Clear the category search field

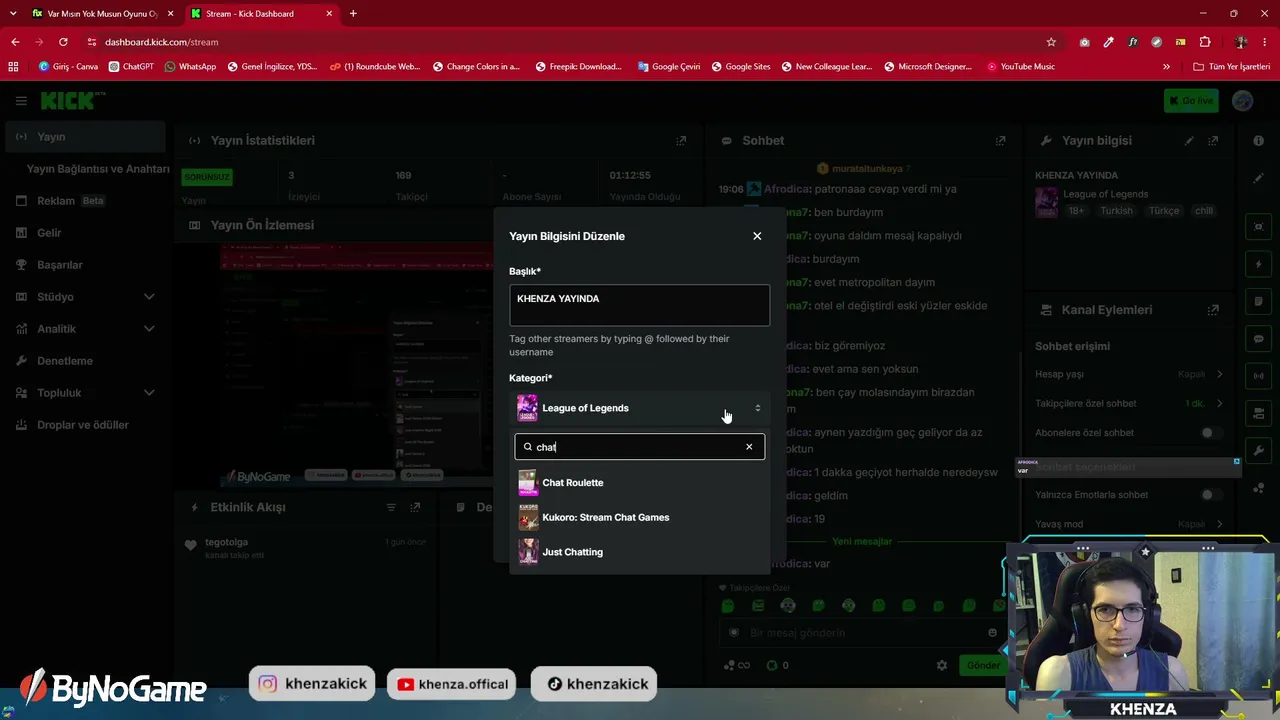click(749, 447)
